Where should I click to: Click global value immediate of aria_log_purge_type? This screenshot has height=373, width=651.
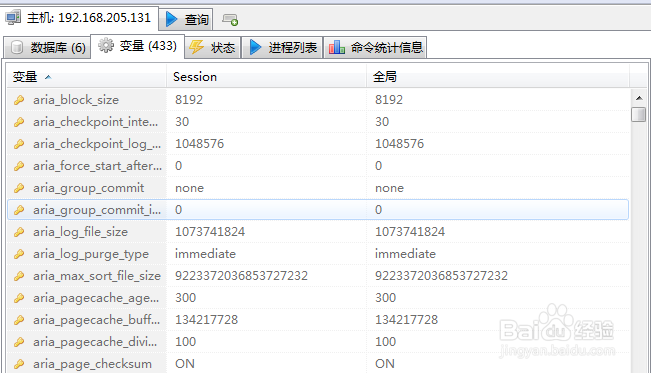tap(406, 254)
